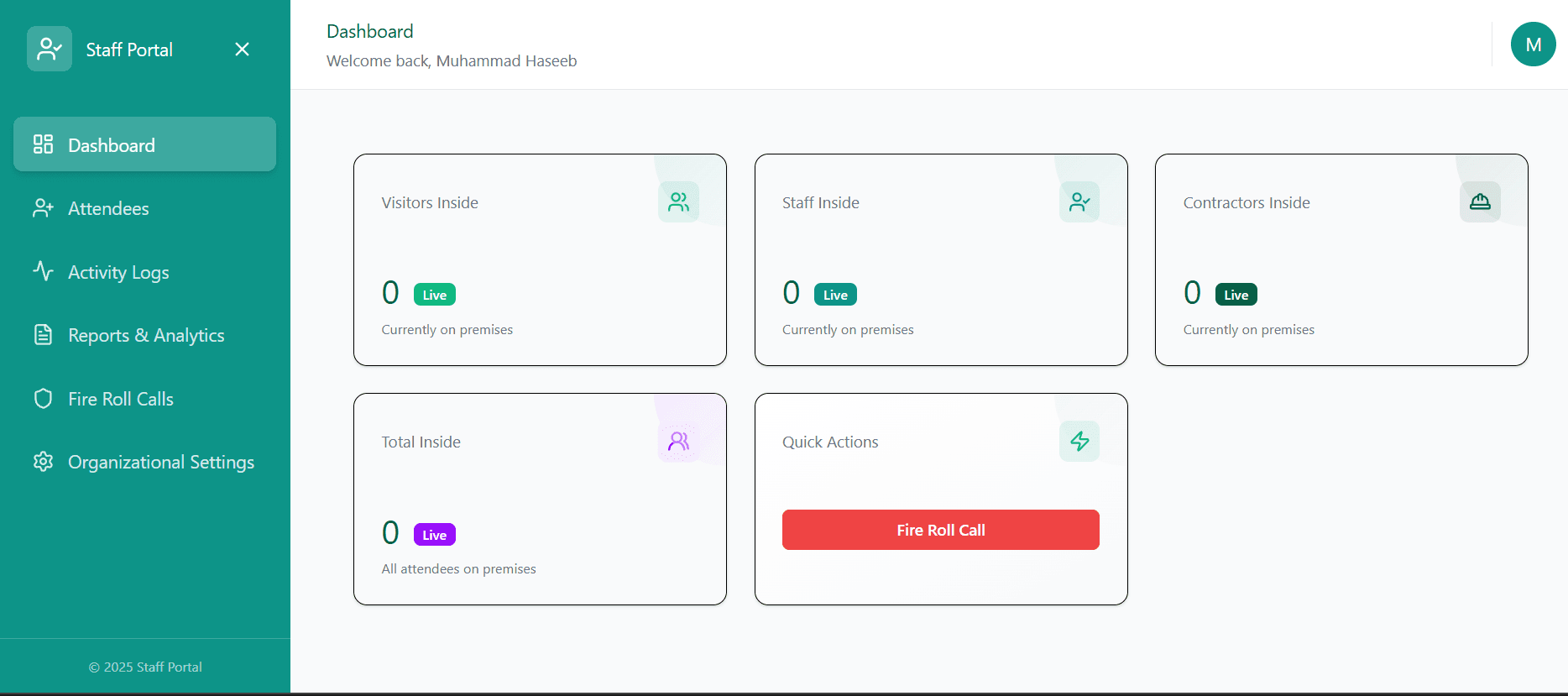Select the Fire Roll Calls shield icon
Screen dimensions: 1568x696
pyautogui.click(x=42, y=398)
